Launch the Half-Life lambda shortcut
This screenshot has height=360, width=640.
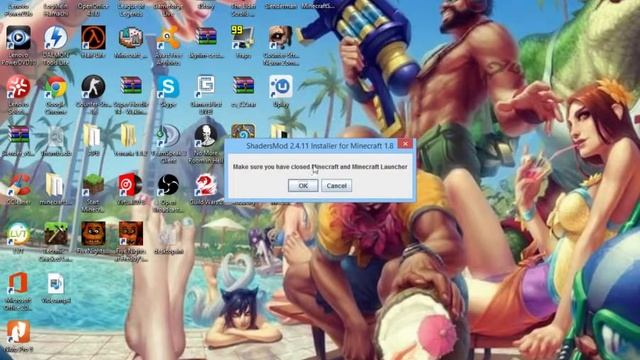(93, 38)
